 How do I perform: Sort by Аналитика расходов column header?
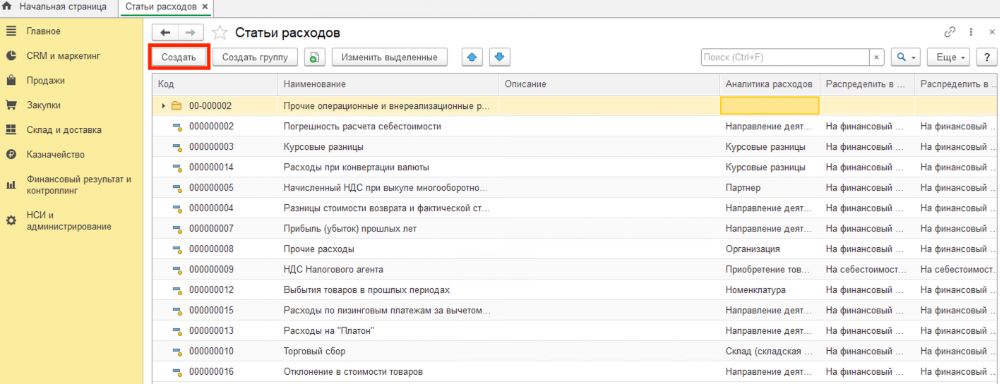pos(770,84)
